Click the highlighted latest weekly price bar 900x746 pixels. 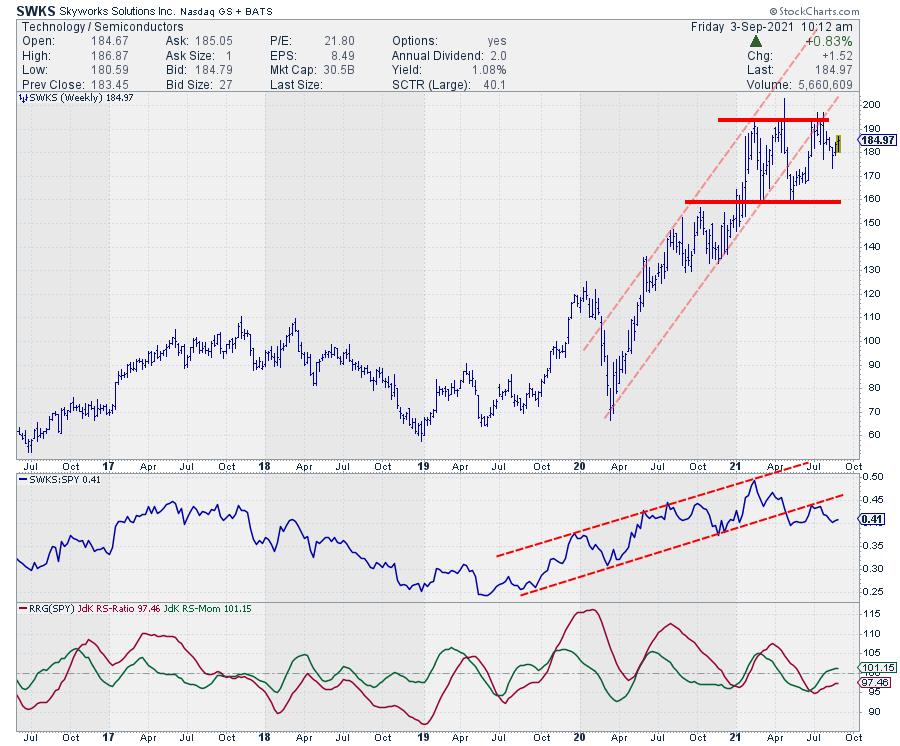pyautogui.click(x=838, y=144)
